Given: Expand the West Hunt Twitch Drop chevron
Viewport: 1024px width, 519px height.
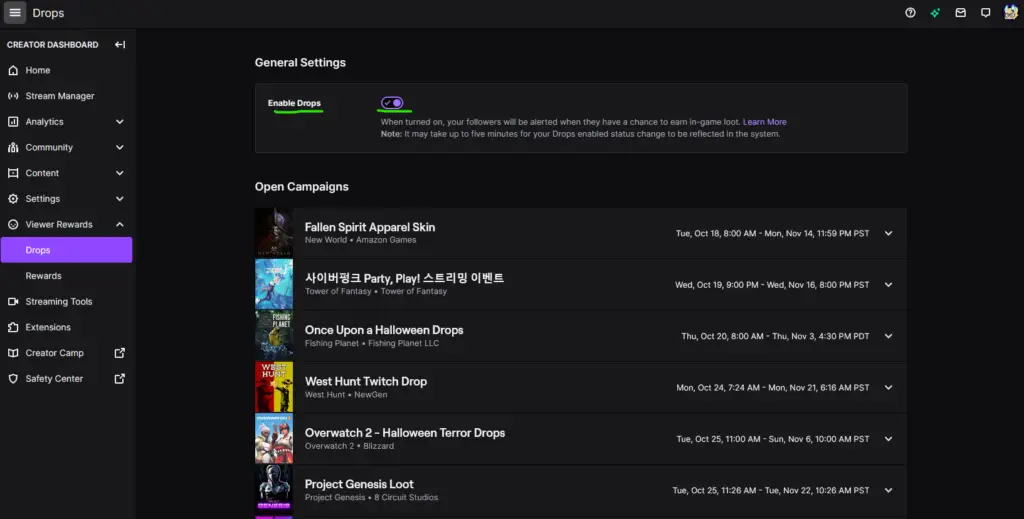Looking at the screenshot, I should (888, 387).
